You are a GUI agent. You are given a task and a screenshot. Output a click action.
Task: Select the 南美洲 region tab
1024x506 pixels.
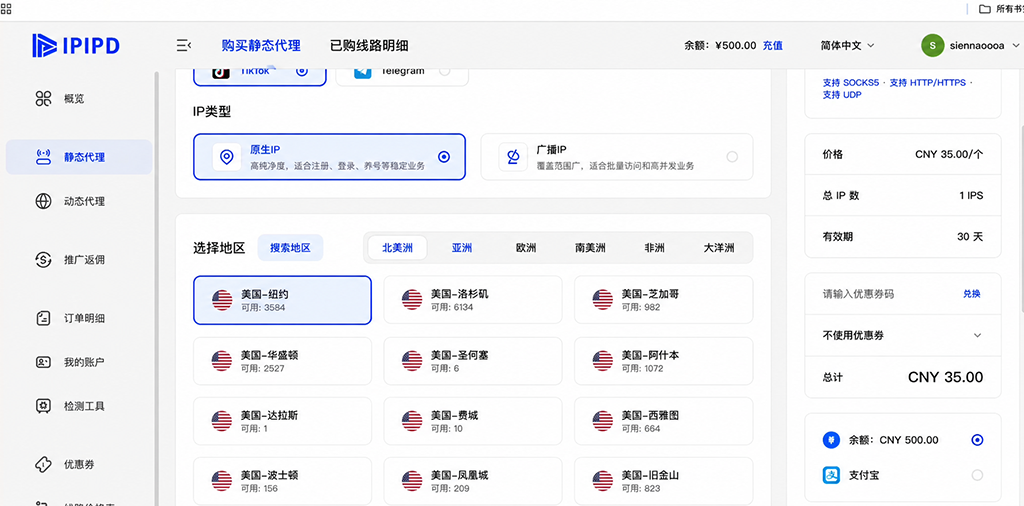pos(590,248)
